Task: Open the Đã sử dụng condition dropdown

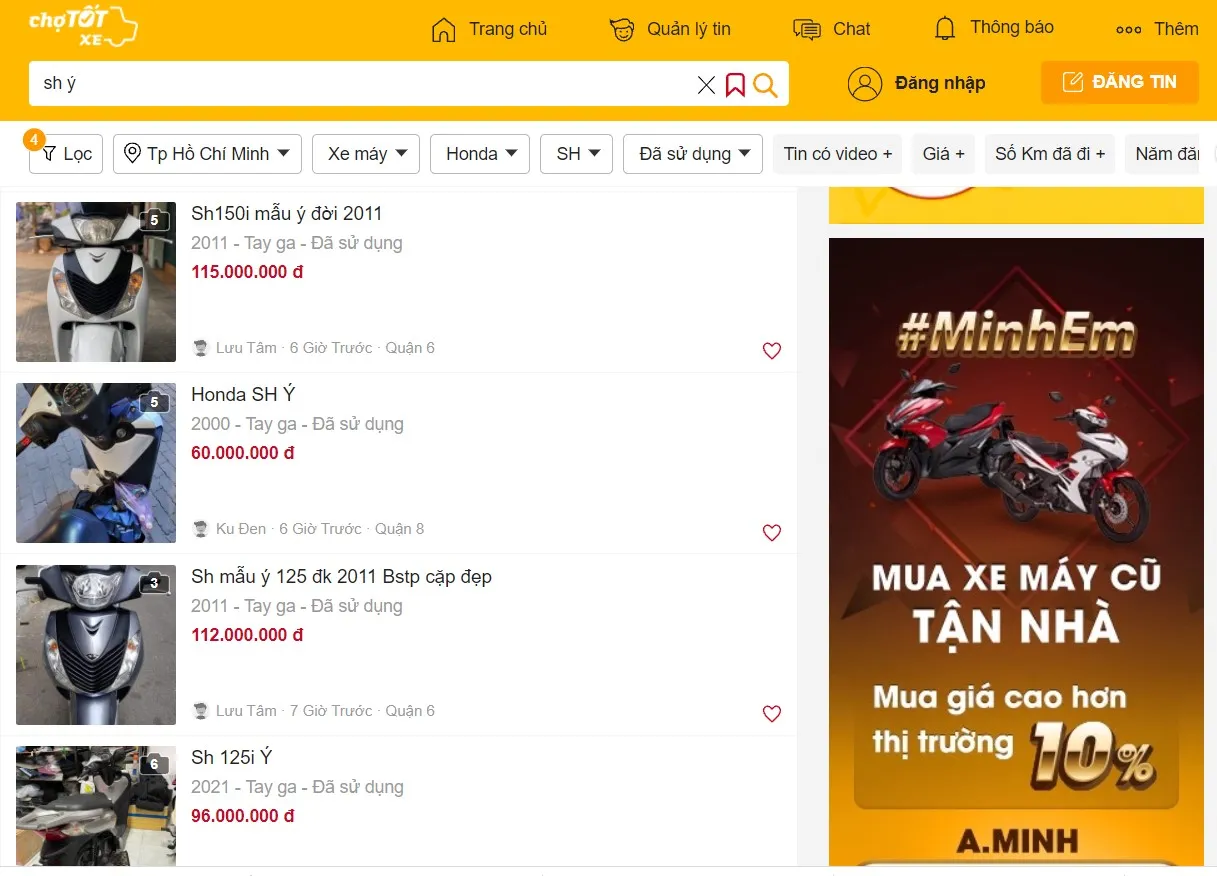Action: tap(692, 154)
